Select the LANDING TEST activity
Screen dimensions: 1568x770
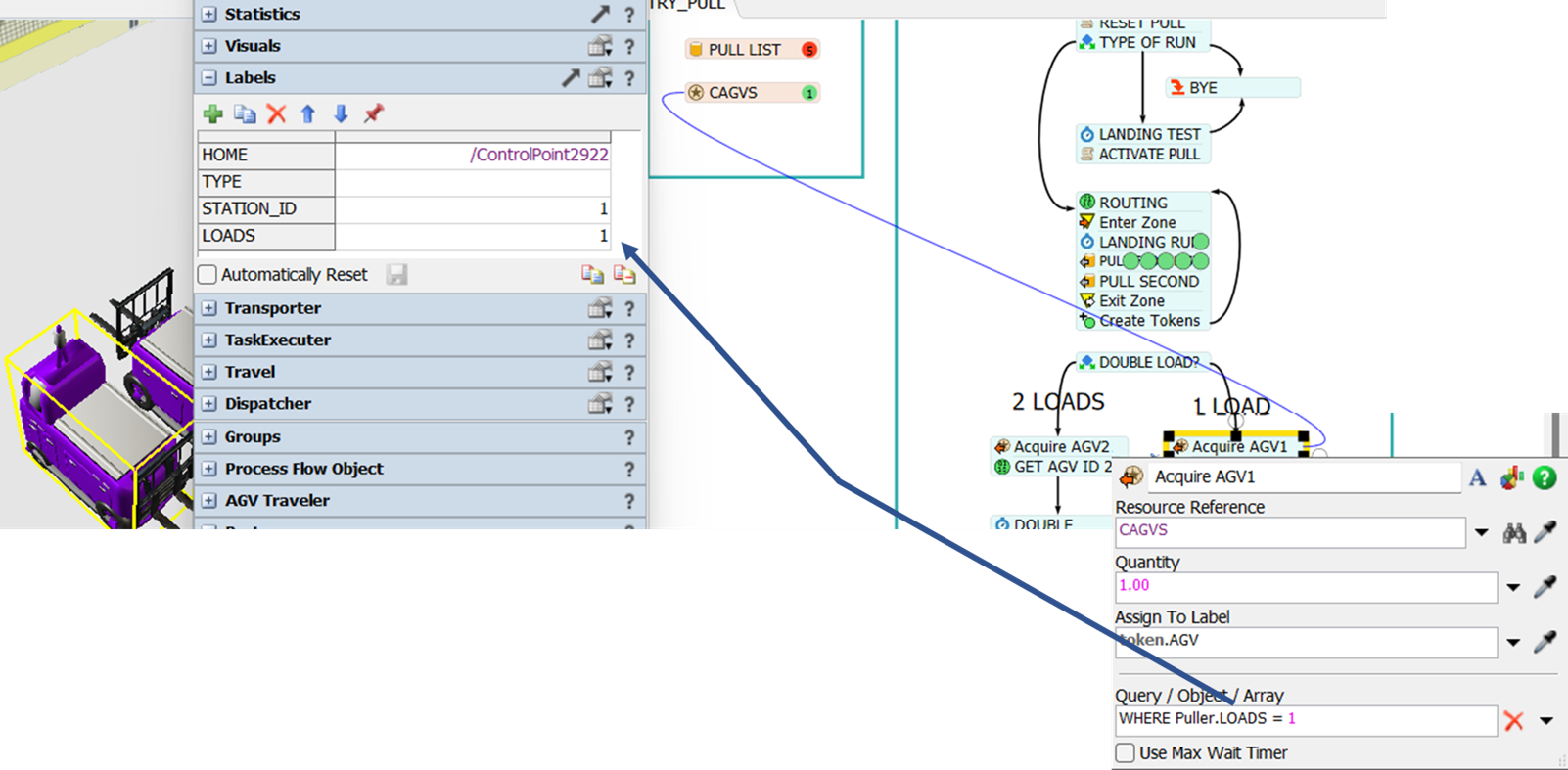coord(1142,134)
